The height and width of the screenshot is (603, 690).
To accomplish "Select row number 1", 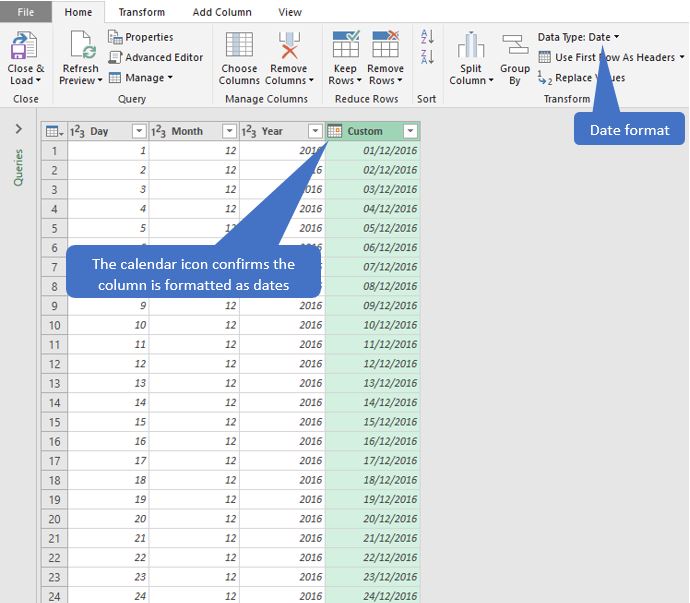I will (x=54, y=151).
